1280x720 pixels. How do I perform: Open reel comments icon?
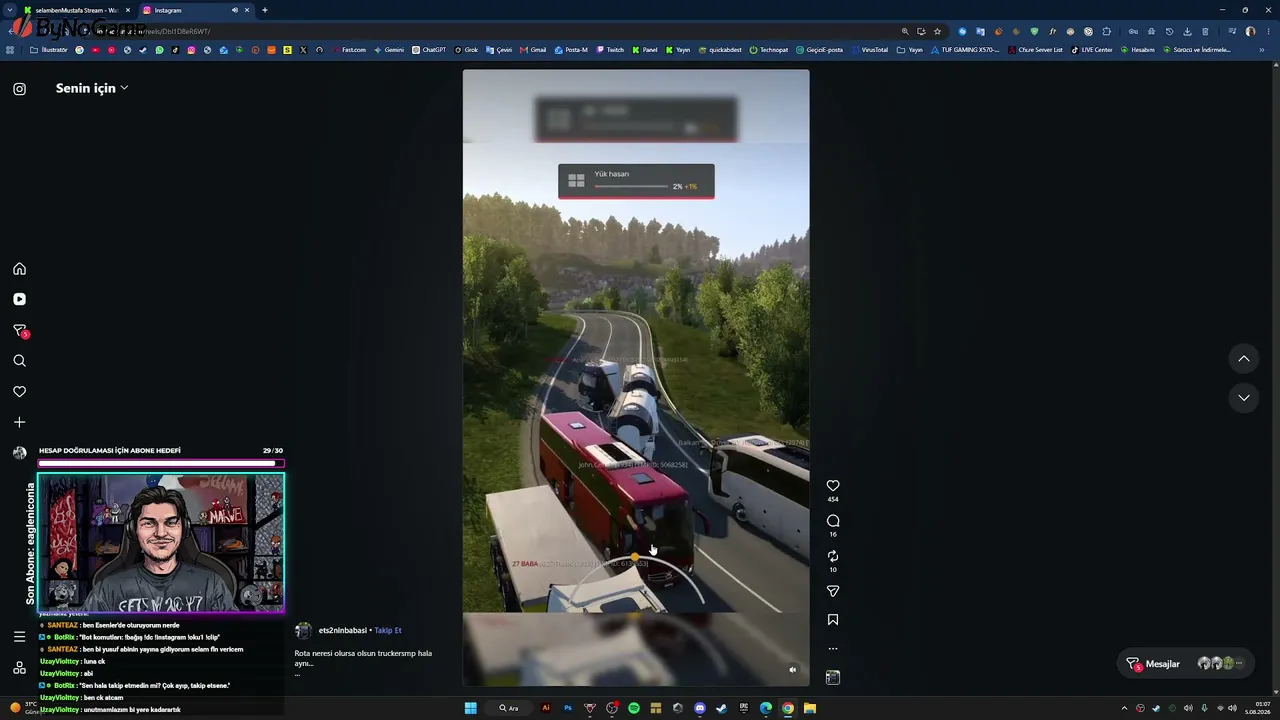833,521
